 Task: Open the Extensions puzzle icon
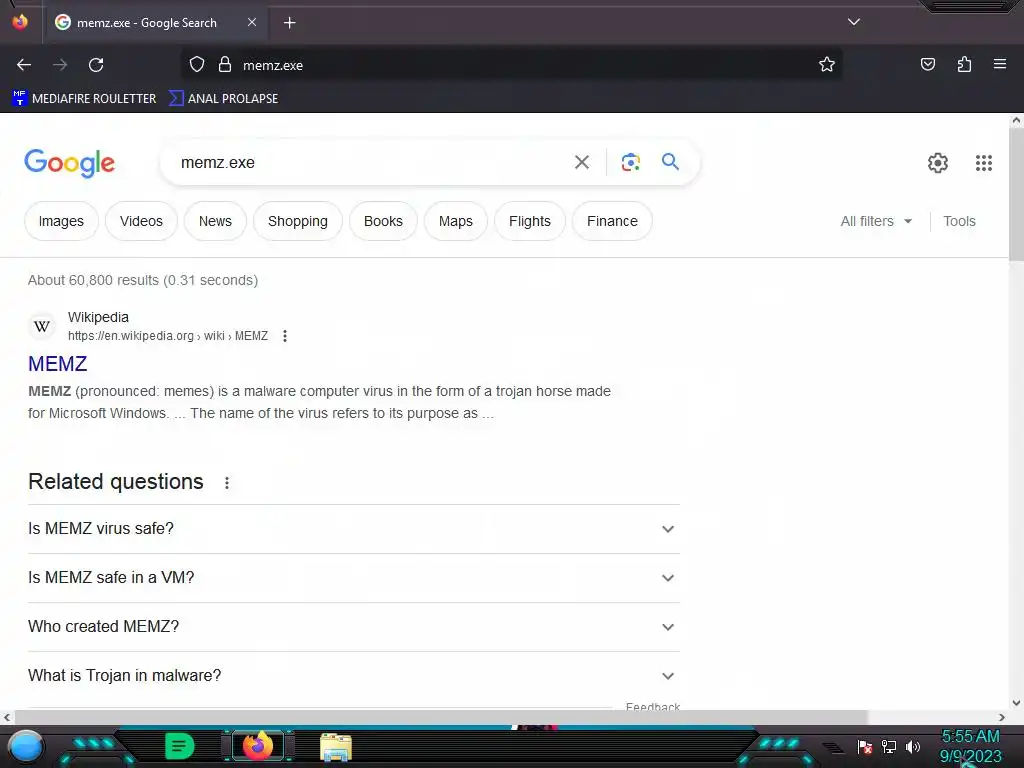[964, 64]
